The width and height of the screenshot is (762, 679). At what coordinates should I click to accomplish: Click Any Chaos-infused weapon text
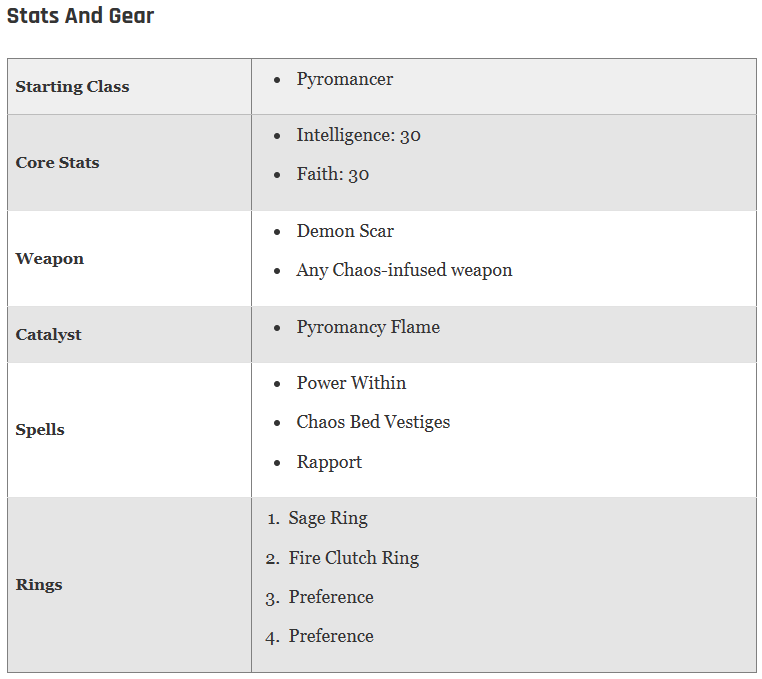point(404,270)
